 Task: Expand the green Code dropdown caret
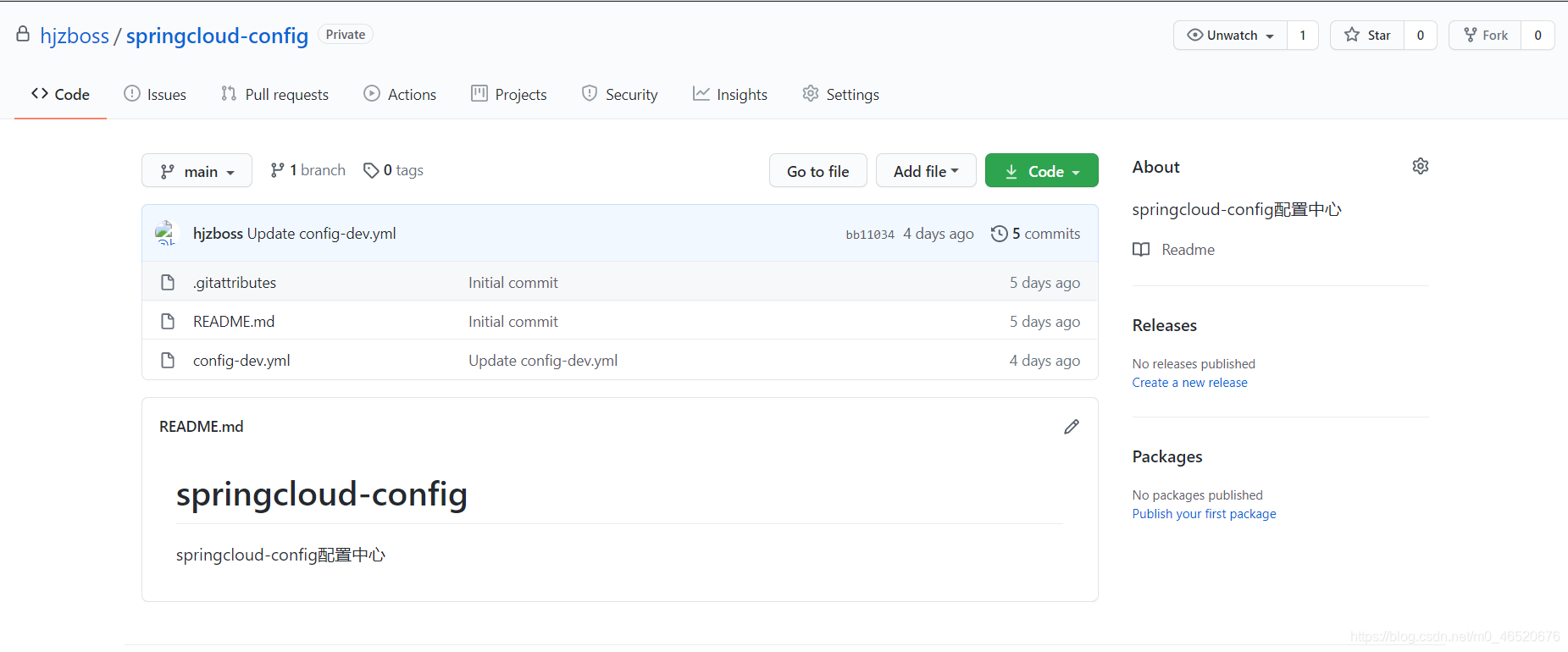1076,173
